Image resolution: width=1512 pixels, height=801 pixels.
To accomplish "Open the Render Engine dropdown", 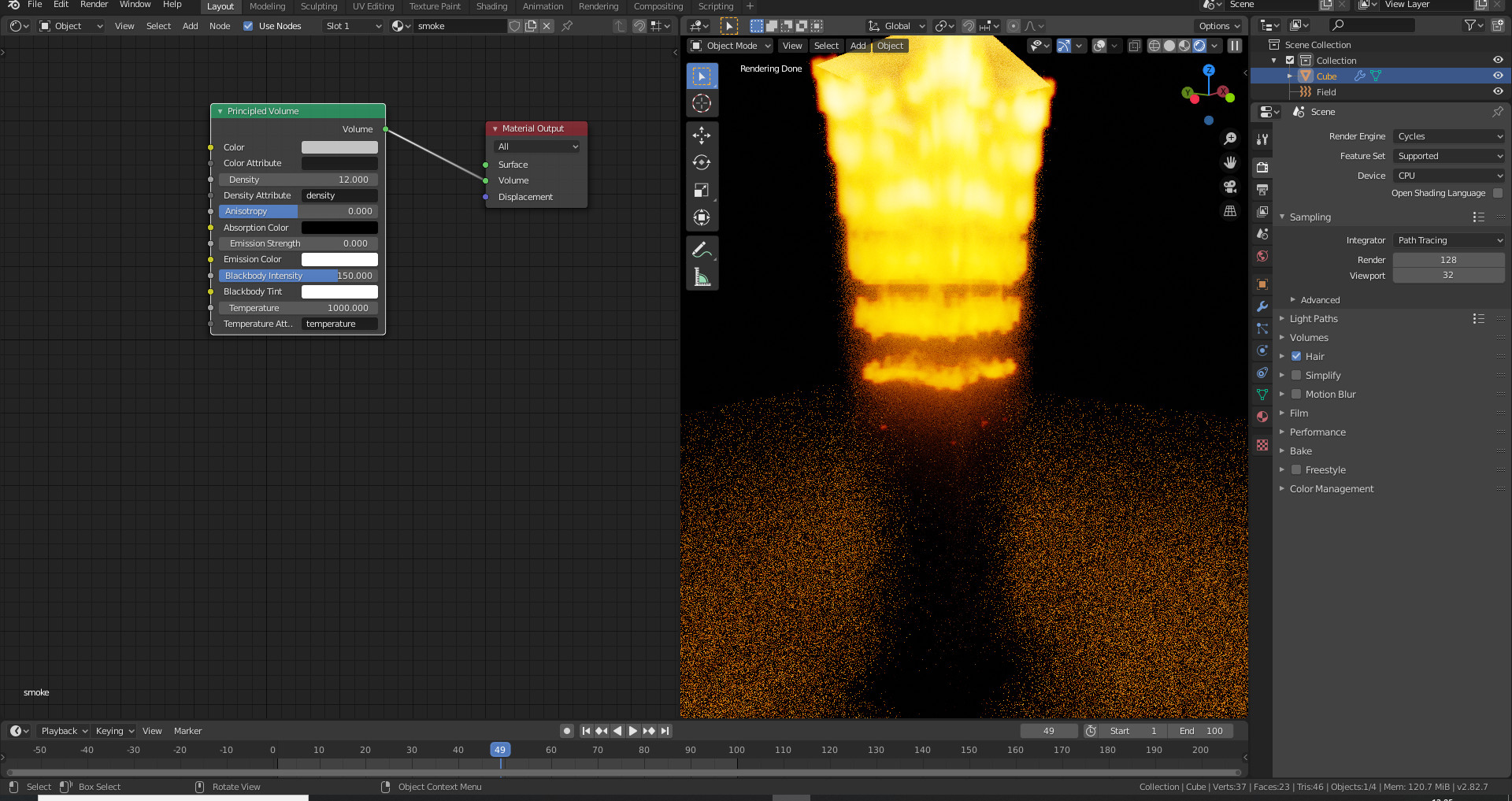I will coord(1448,136).
